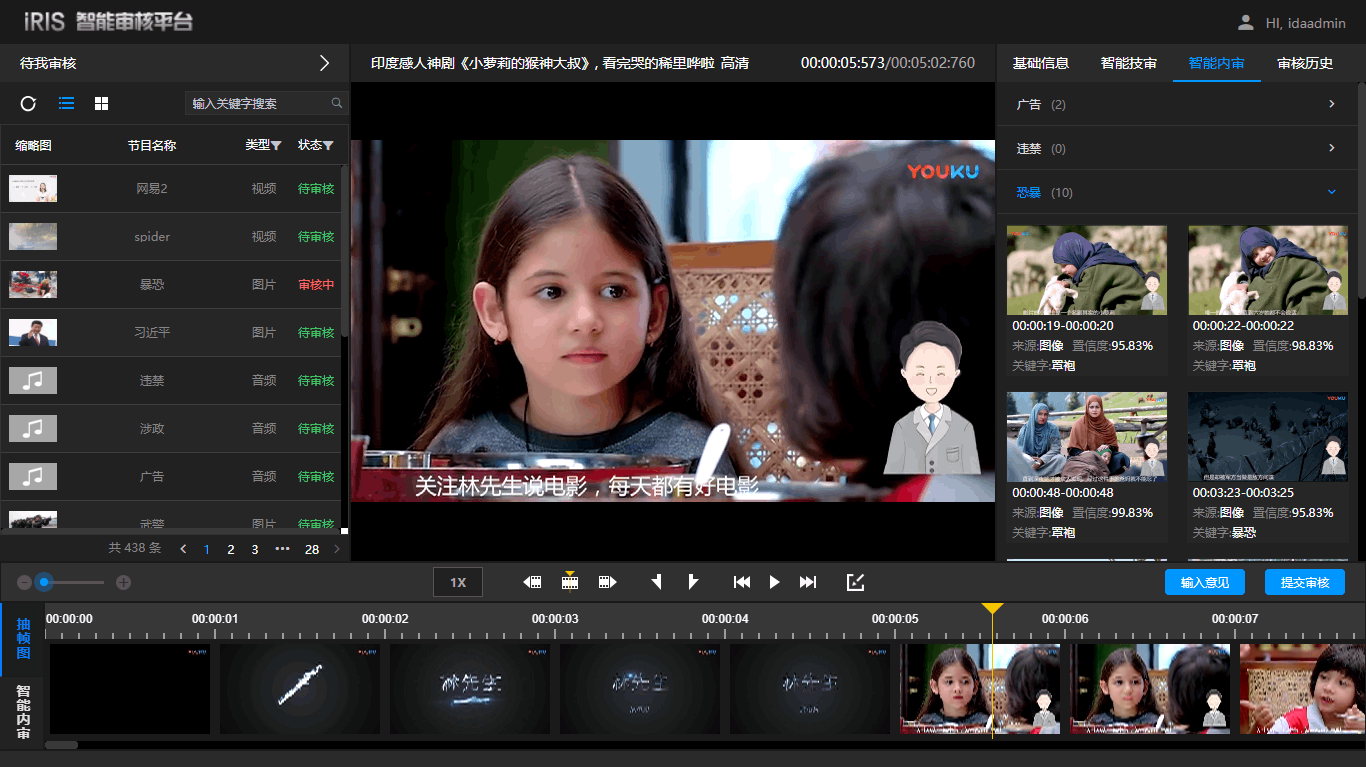The height and width of the screenshot is (767, 1366).
Task: Select the spider video row
Action: (x=172, y=236)
